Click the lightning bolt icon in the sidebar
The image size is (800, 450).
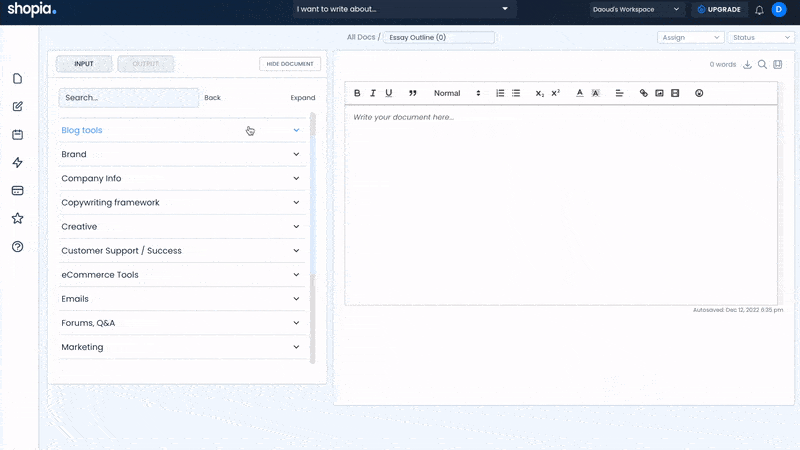click(x=17, y=162)
